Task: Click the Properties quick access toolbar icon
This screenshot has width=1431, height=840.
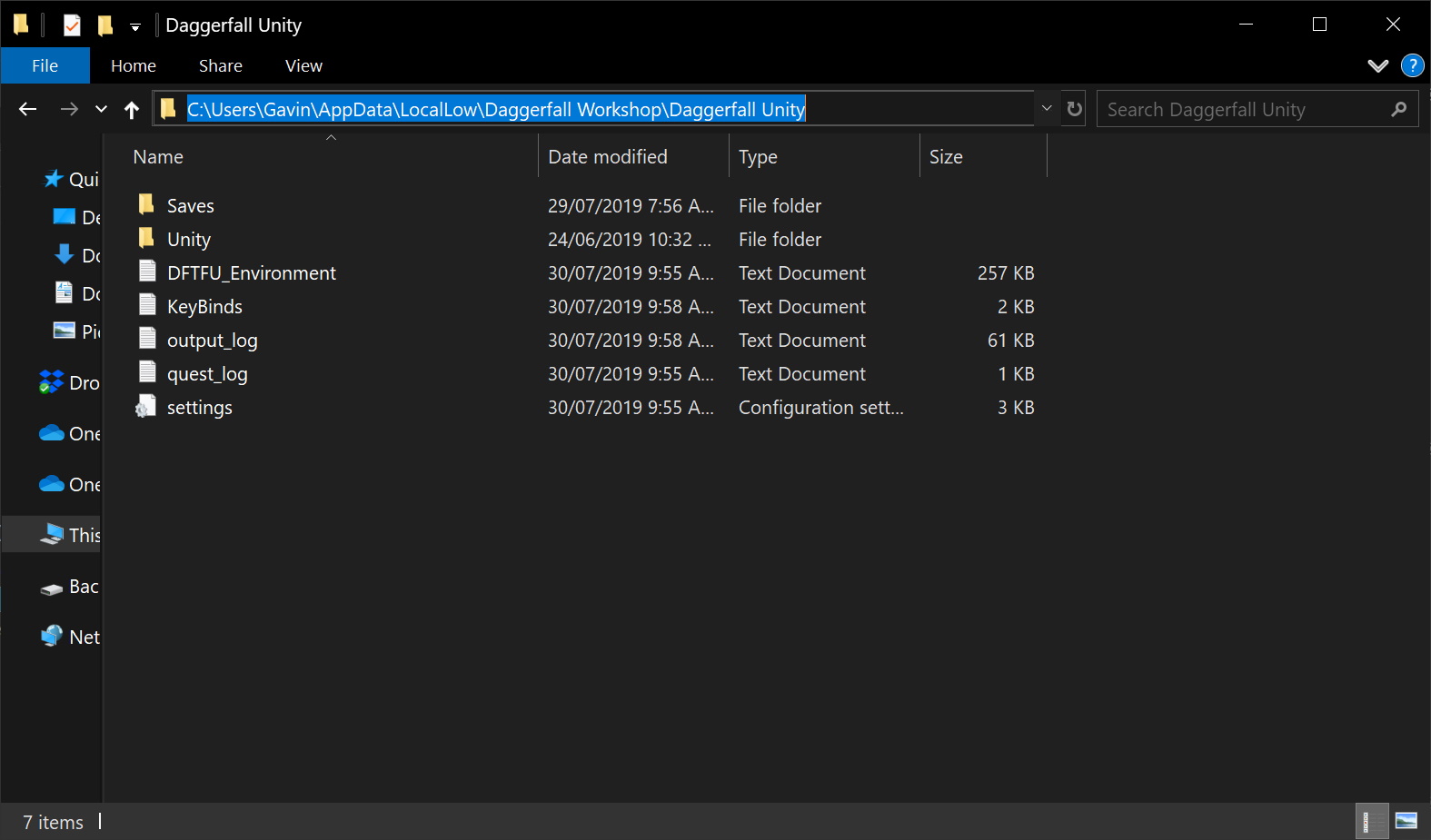Action: click(x=72, y=25)
